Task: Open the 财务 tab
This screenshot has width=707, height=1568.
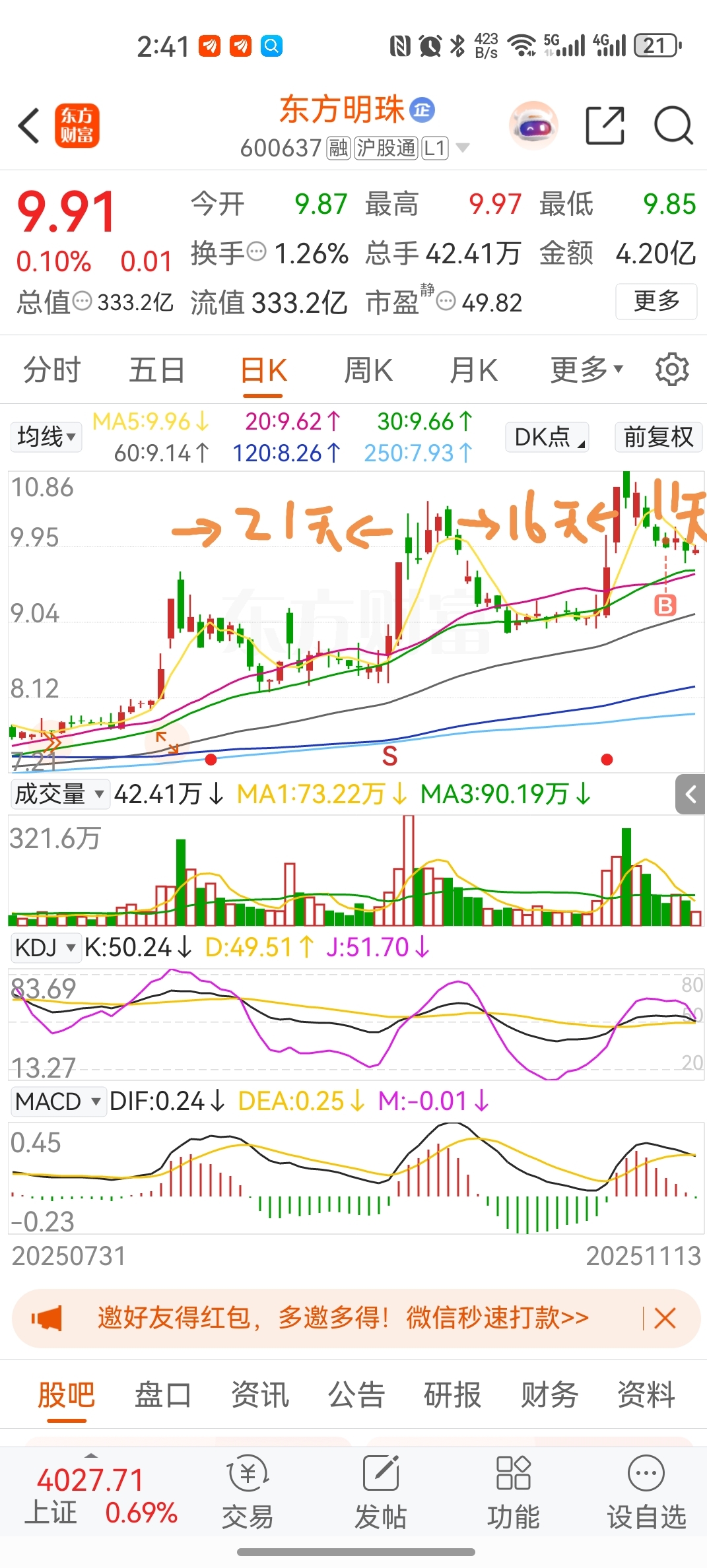Action: coord(549,1395)
